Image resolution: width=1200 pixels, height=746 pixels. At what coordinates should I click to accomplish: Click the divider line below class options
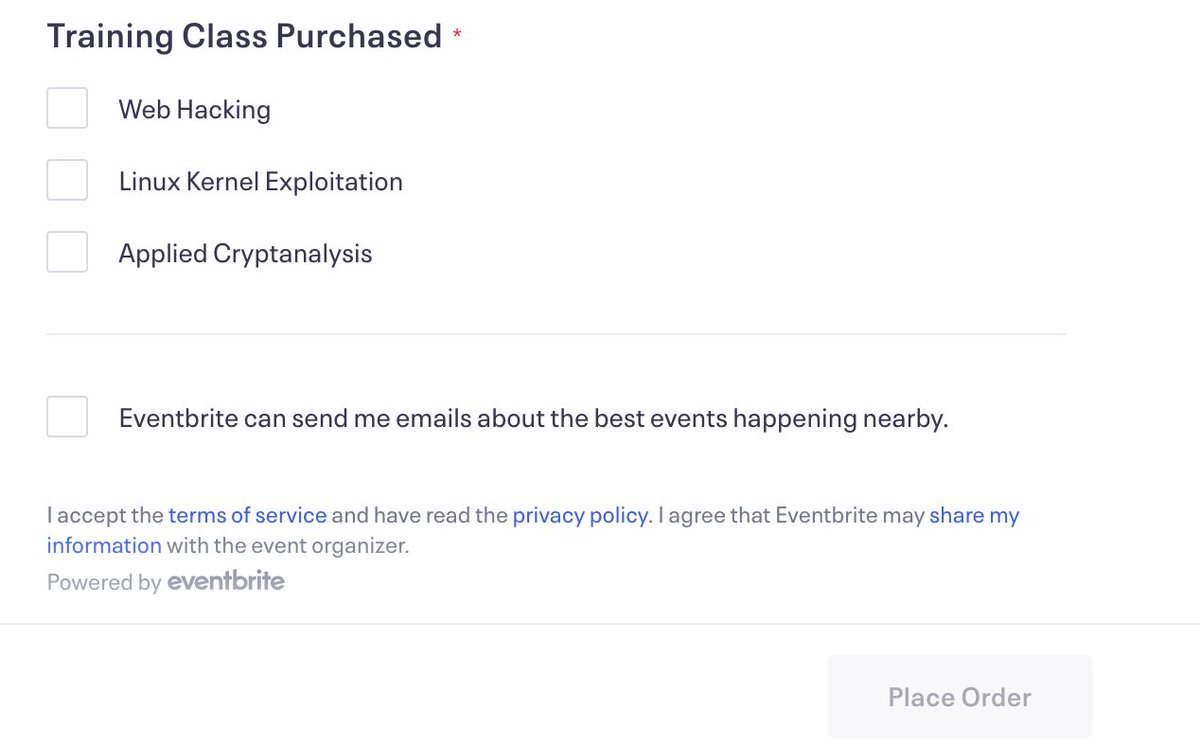556,334
